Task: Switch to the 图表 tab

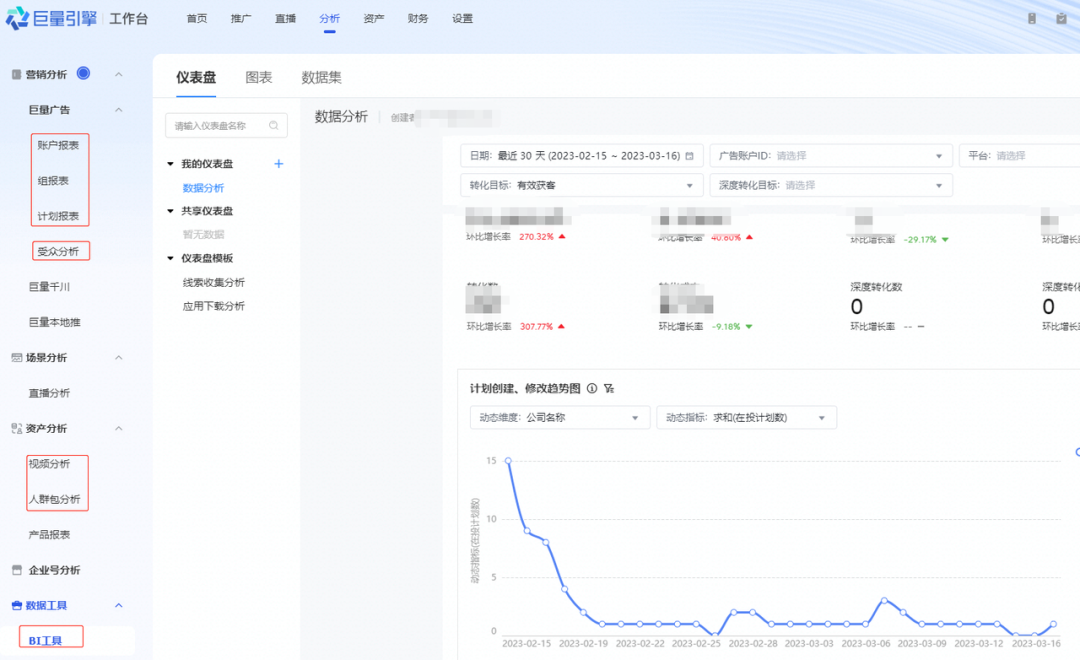Action: (258, 77)
